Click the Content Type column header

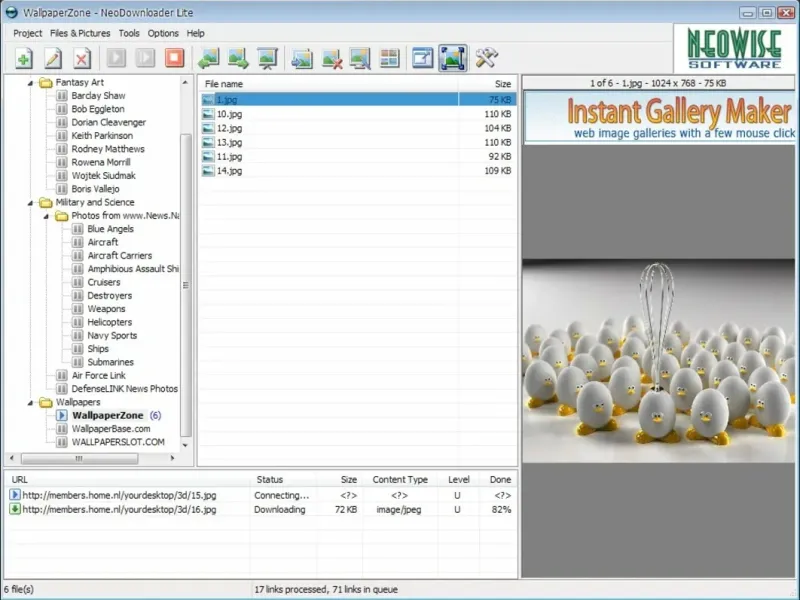(x=400, y=480)
